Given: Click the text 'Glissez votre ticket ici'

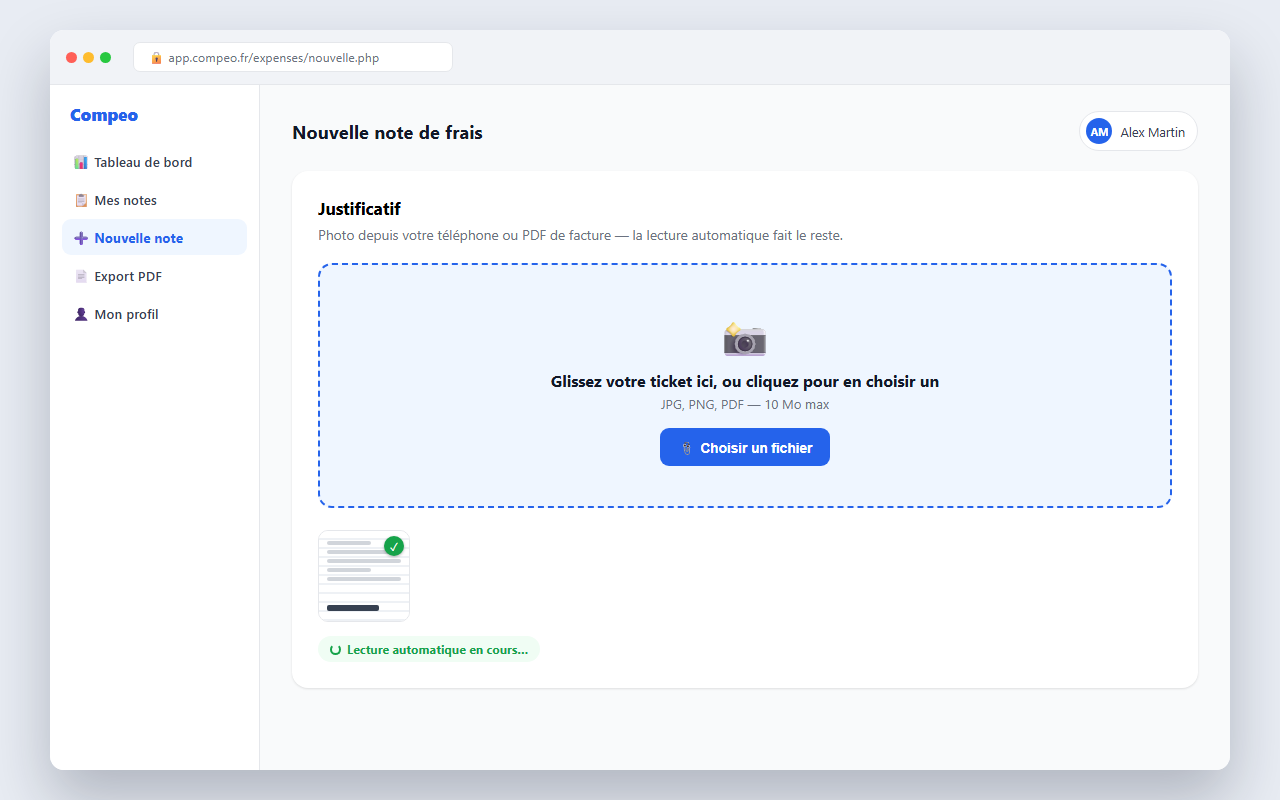Looking at the screenshot, I should [x=633, y=382].
